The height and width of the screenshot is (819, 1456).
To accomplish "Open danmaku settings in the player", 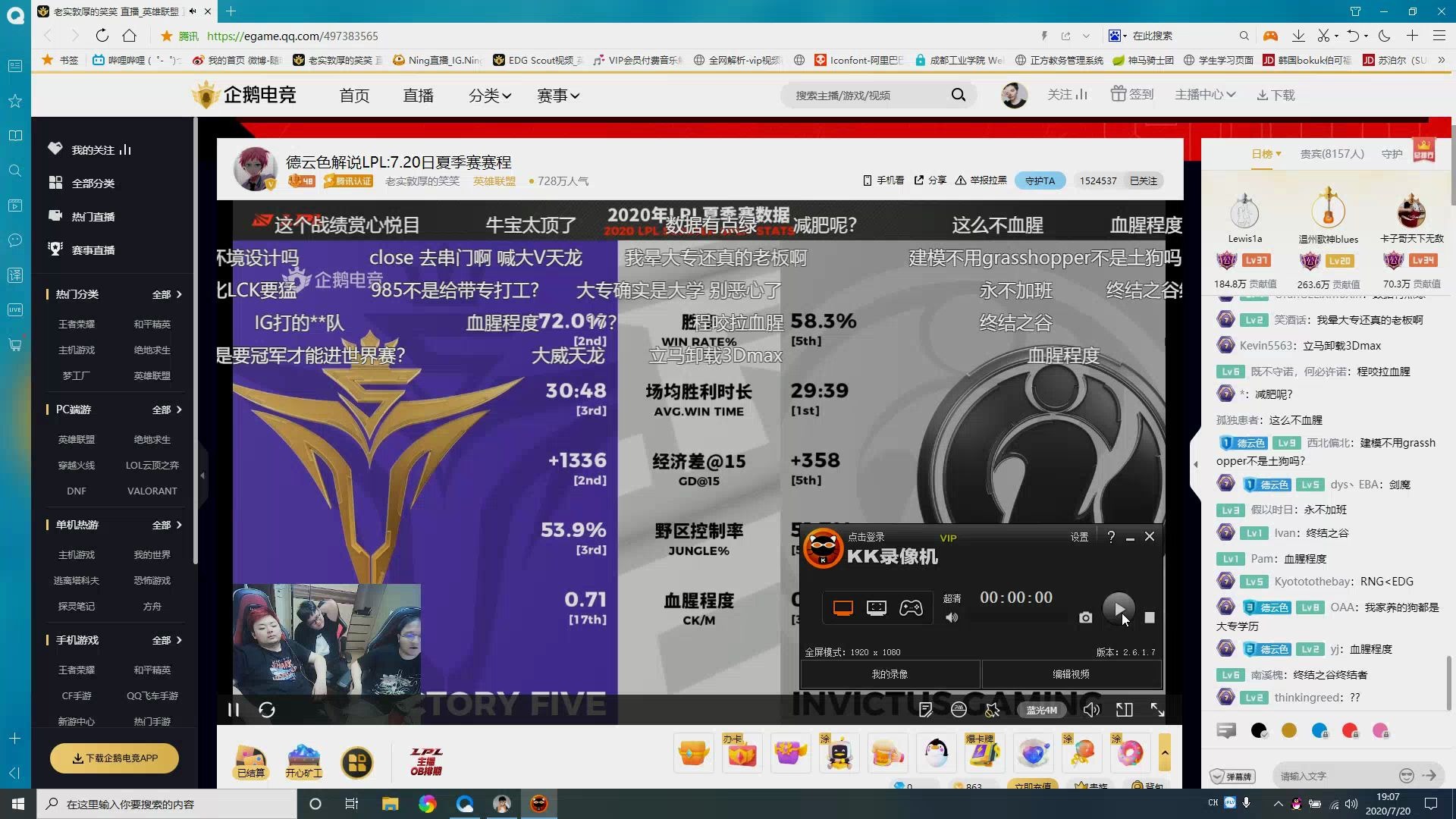I will 925,710.
